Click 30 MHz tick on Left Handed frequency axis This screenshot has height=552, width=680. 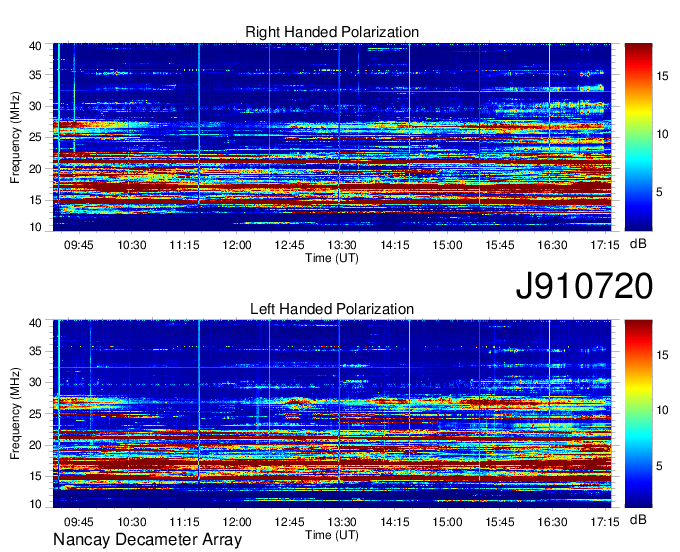[x=35, y=382]
